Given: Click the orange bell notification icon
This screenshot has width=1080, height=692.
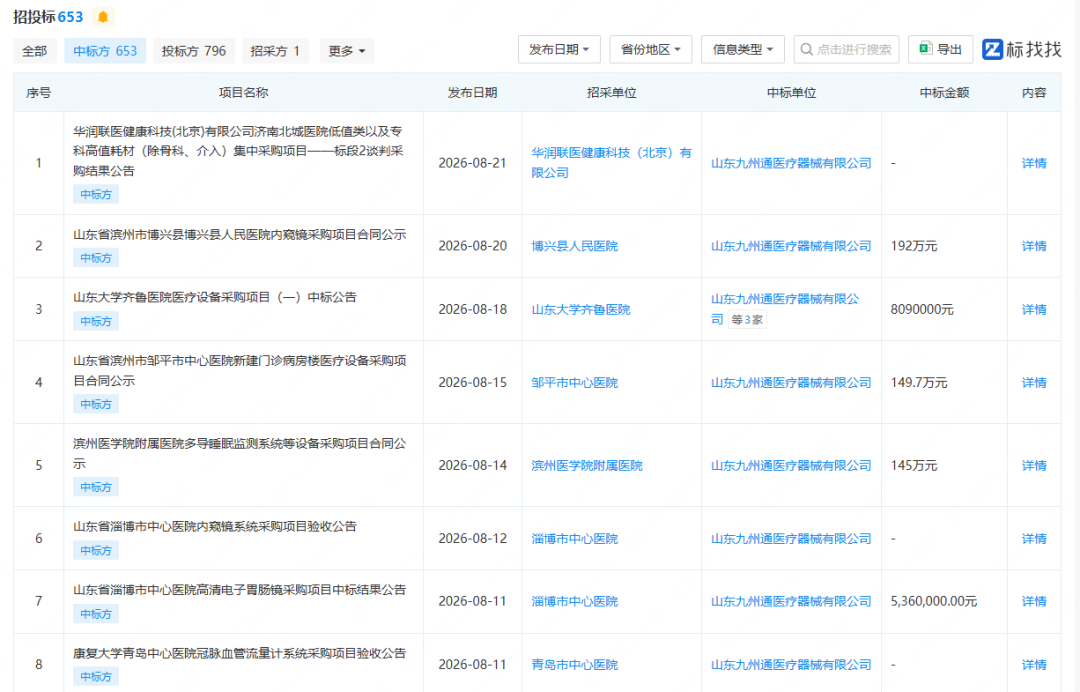Looking at the screenshot, I should click(x=103, y=17).
